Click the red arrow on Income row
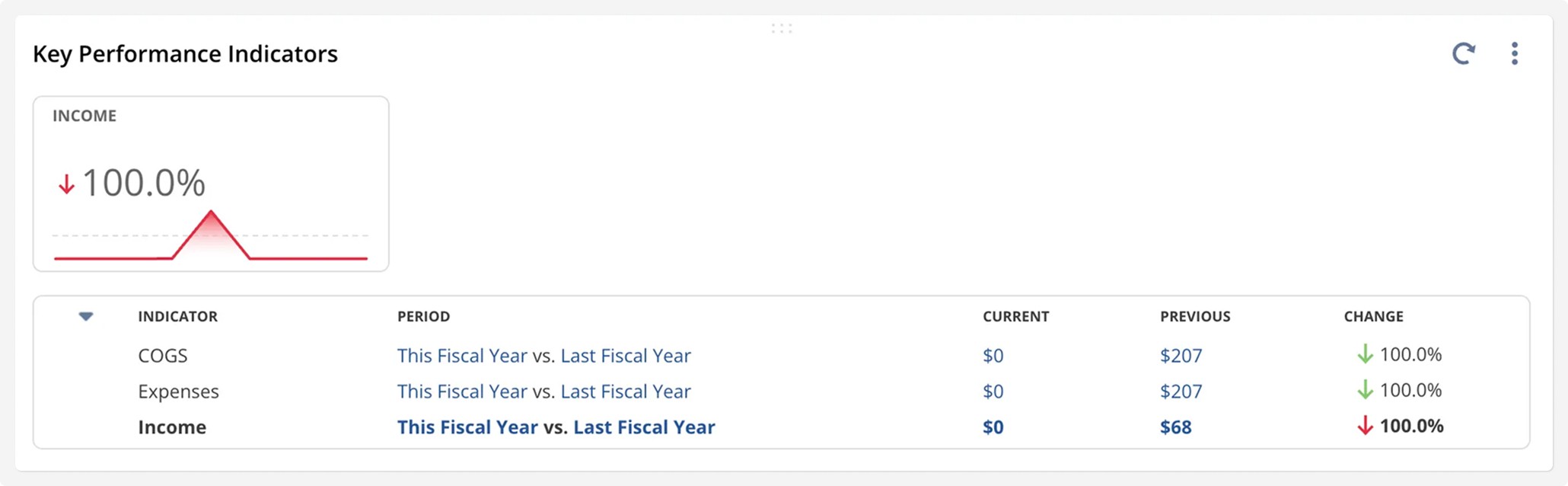The image size is (1568, 486). coord(1365,427)
